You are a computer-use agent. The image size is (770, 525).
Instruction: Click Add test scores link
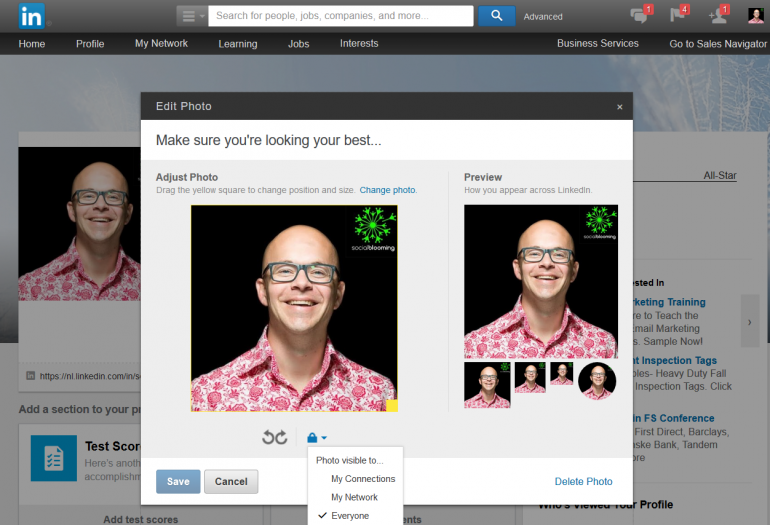140,519
